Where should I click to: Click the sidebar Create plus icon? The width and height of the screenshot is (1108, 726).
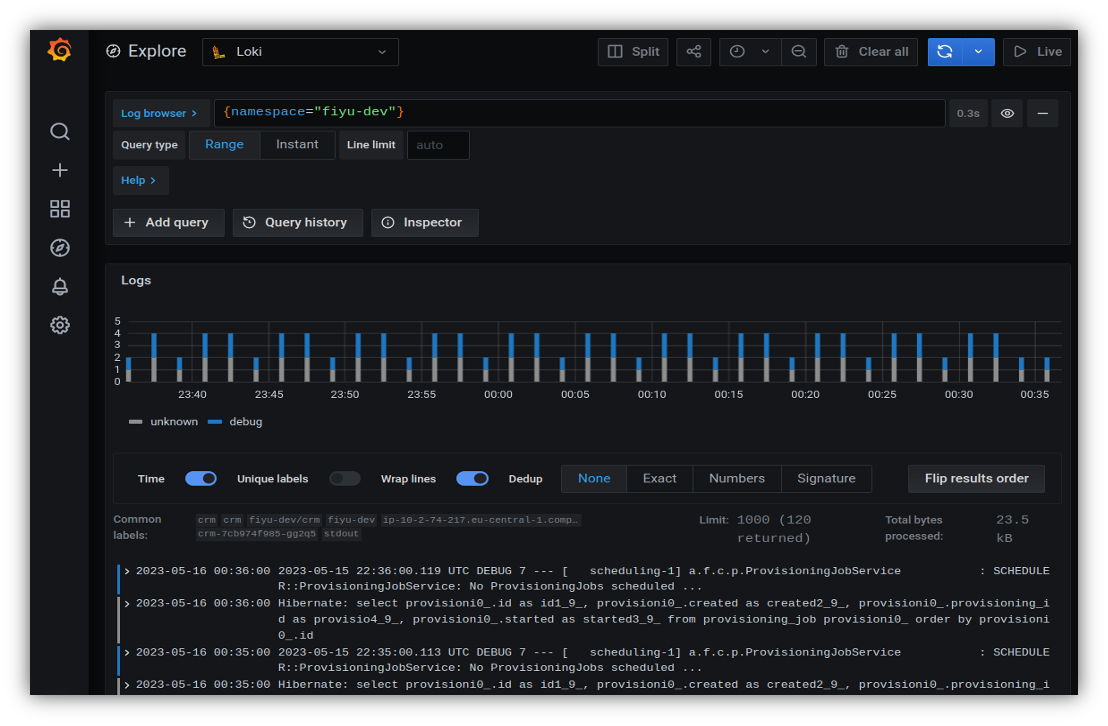coord(60,170)
